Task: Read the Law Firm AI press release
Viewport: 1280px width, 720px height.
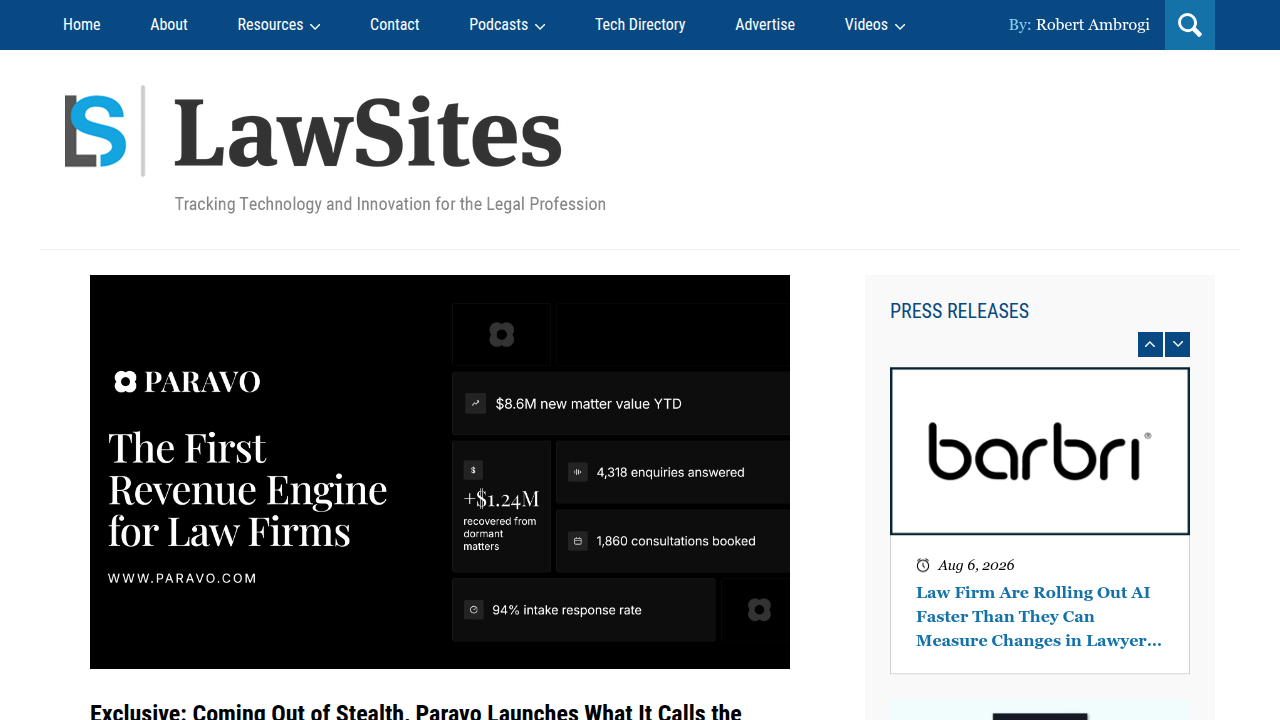Action: (x=1039, y=616)
